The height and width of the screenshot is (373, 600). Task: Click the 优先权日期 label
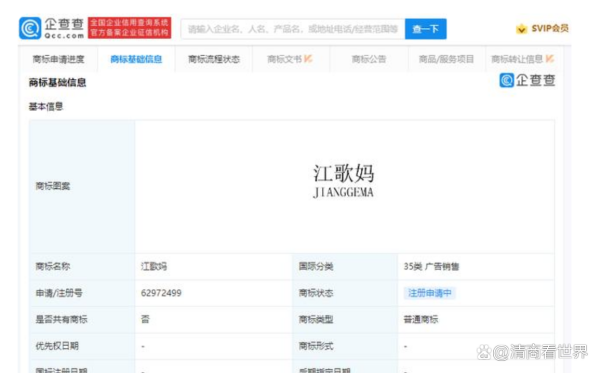[x=57, y=346]
